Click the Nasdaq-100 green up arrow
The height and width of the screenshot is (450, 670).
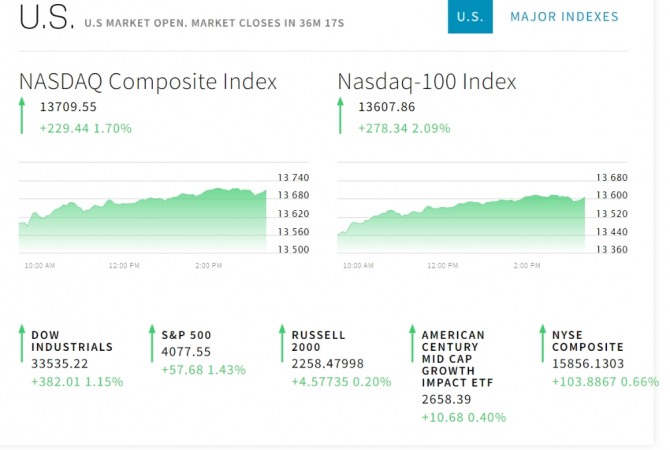click(x=341, y=116)
